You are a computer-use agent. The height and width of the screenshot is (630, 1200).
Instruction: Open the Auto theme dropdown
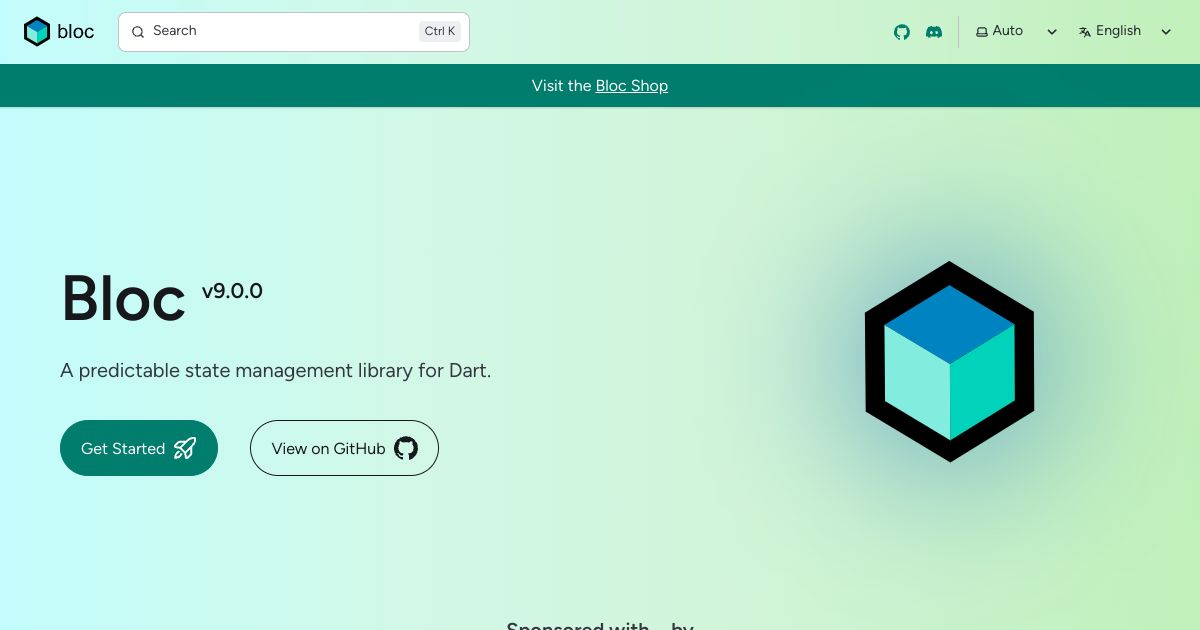1017,32
